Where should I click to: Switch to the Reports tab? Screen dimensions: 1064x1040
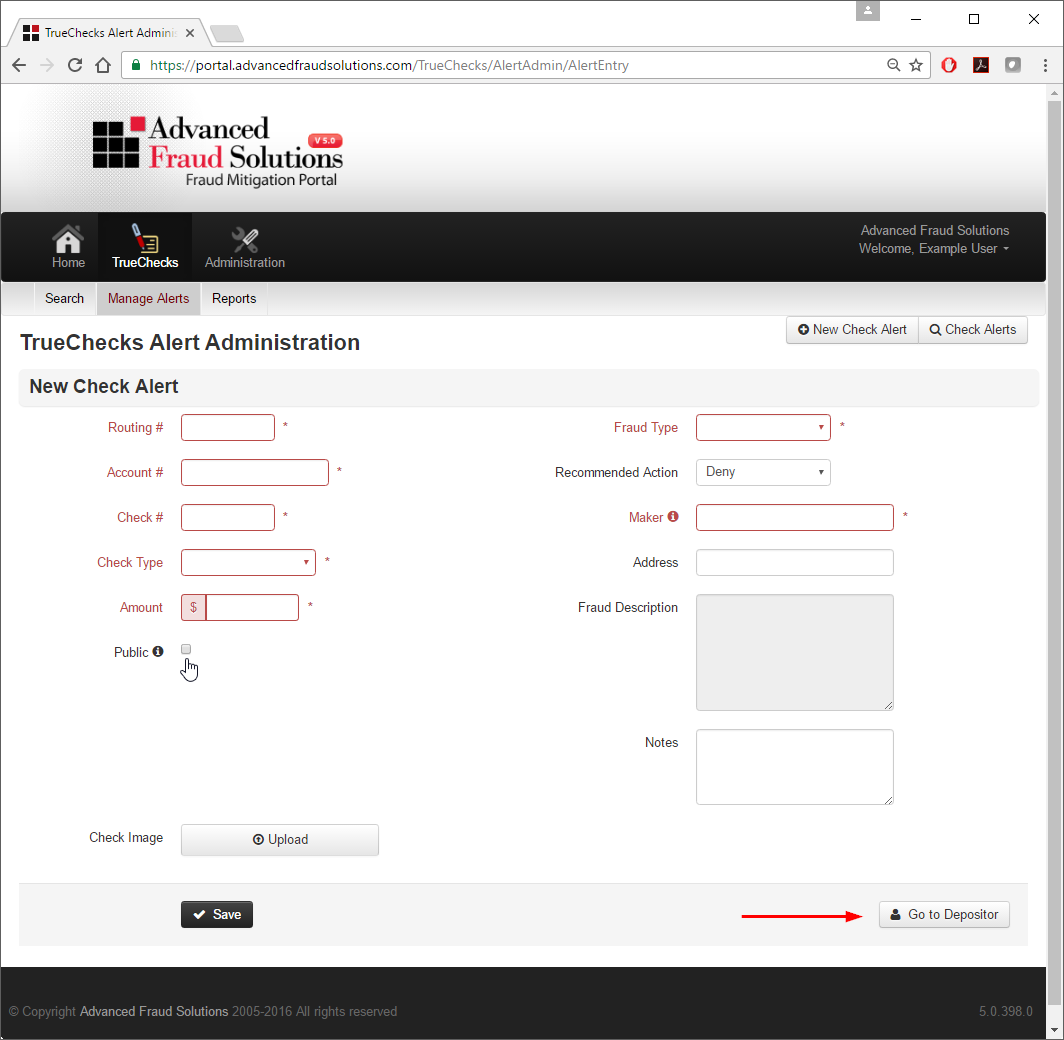click(x=233, y=298)
